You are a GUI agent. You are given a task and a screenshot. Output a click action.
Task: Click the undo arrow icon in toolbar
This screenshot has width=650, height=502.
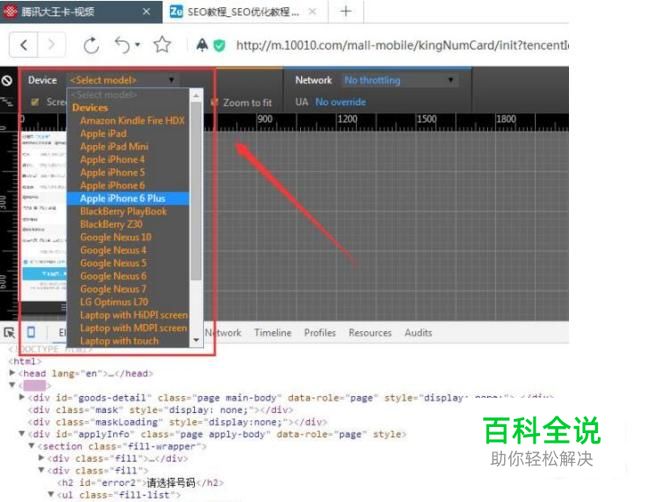[123, 45]
